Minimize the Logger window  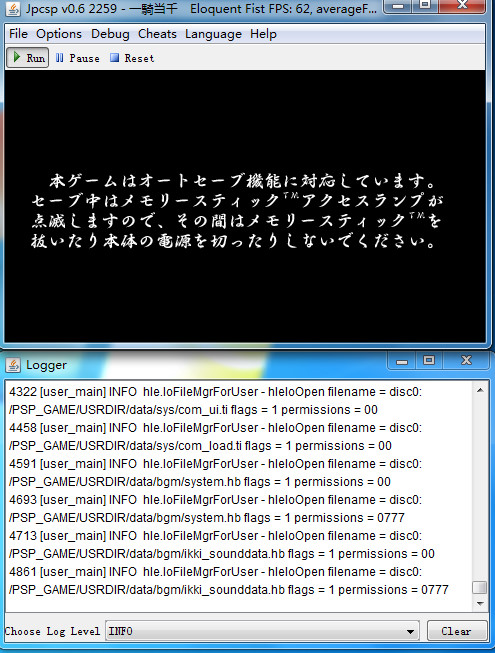402,360
